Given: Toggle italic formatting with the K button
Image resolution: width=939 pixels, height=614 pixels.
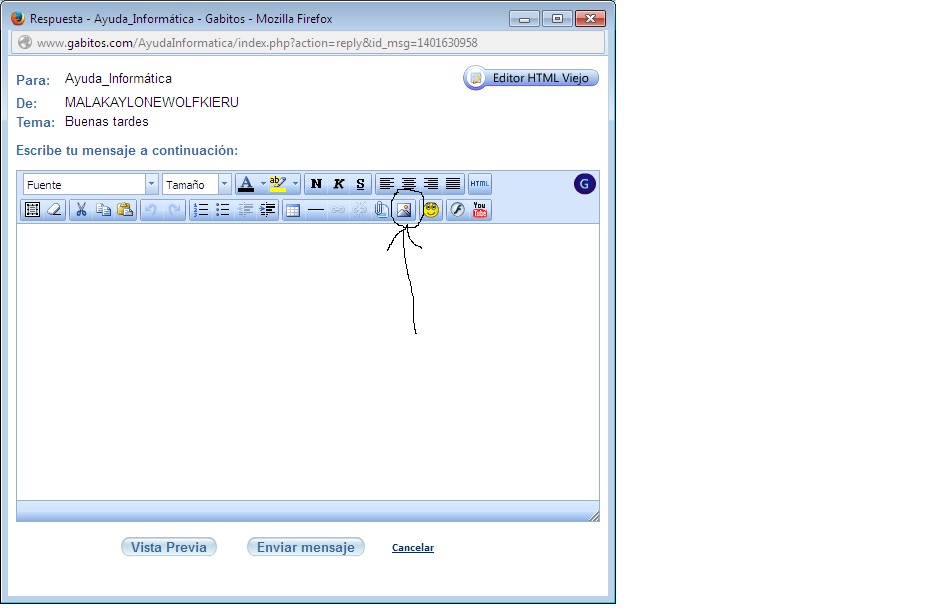Looking at the screenshot, I should pos(338,184).
